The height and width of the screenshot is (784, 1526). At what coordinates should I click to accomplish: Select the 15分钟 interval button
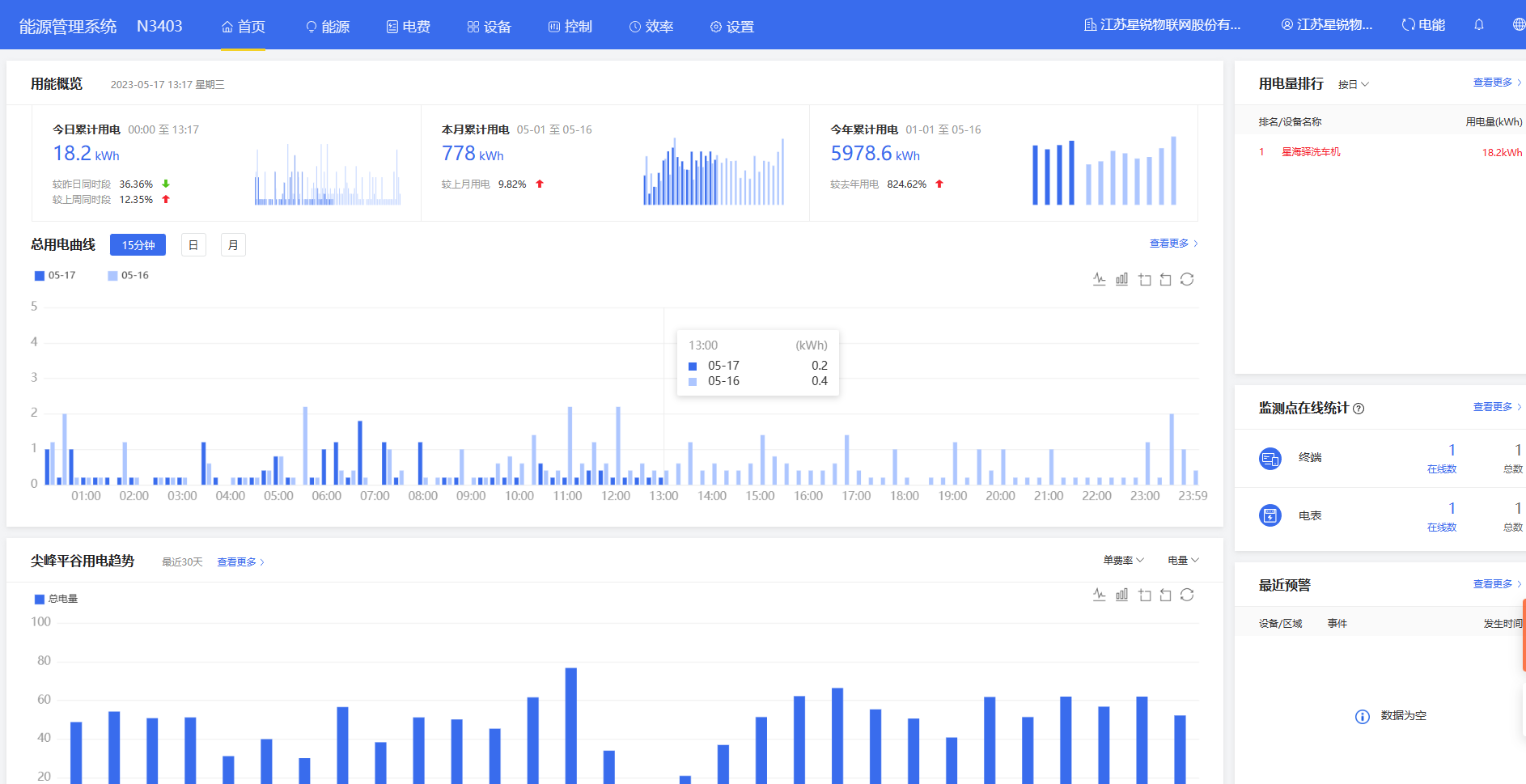pyautogui.click(x=138, y=245)
